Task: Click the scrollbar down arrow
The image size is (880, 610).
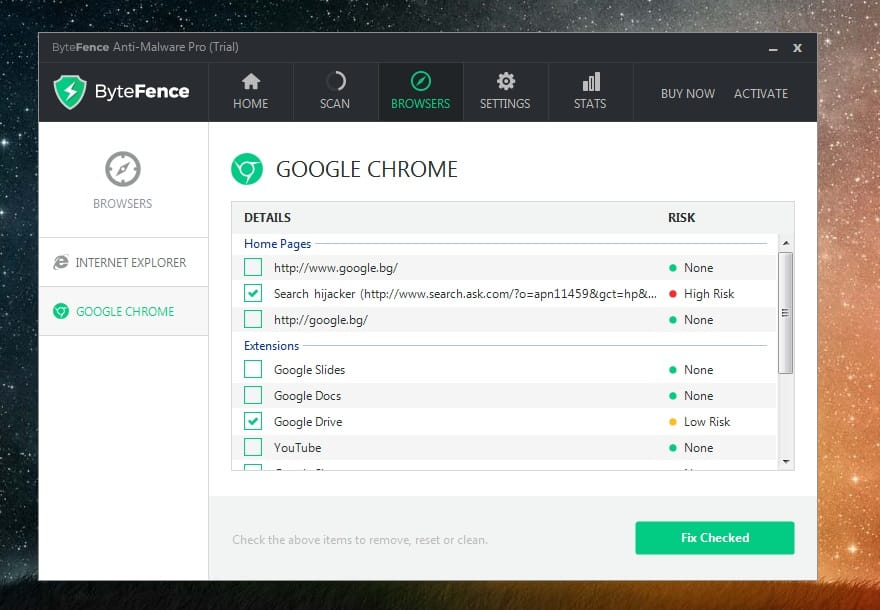Action: point(786,462)
